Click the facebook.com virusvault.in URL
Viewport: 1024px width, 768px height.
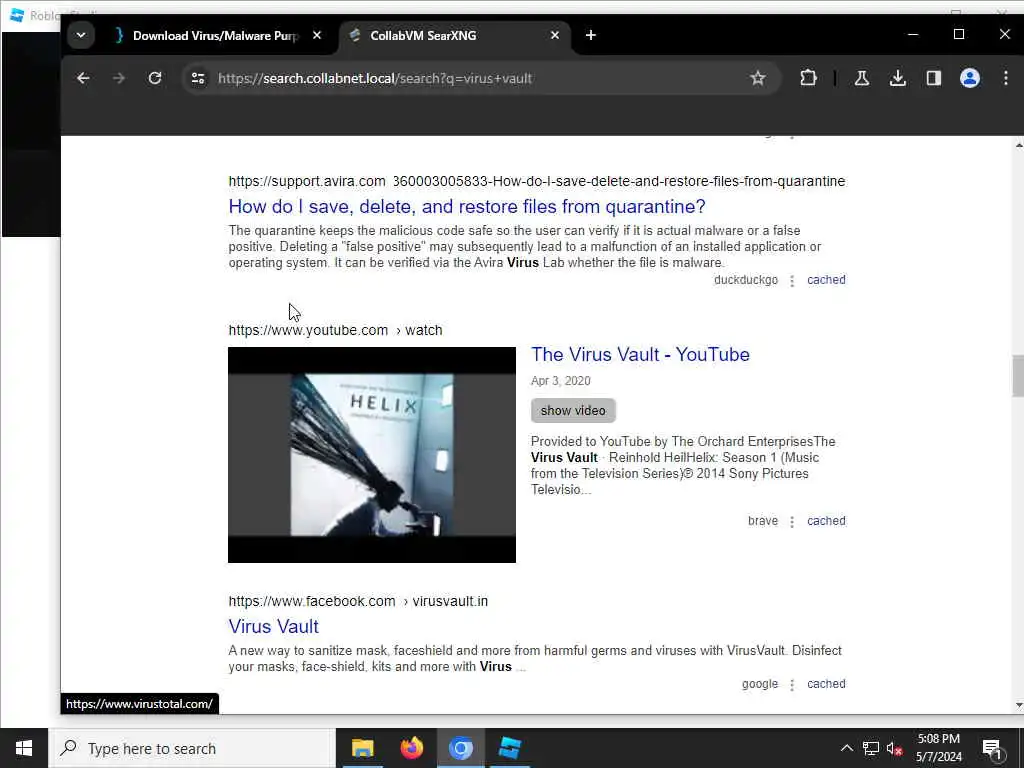[x=358, y=601]
